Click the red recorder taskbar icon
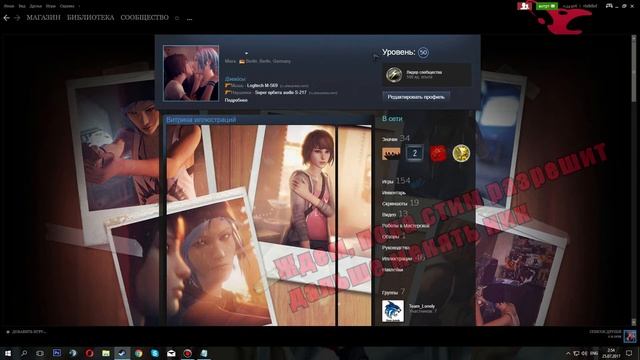640x360 pixels. point(187,353)
